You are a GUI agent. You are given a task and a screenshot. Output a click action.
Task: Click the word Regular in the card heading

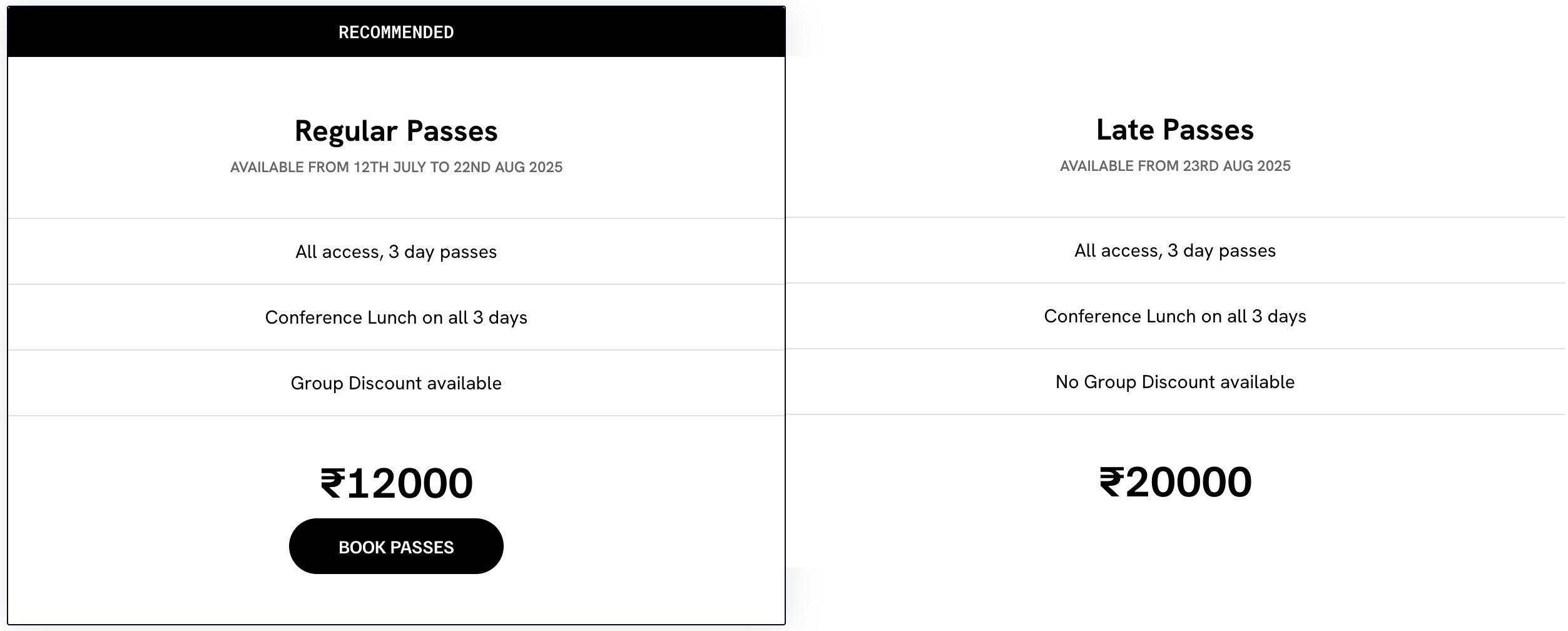pos(346,131)
